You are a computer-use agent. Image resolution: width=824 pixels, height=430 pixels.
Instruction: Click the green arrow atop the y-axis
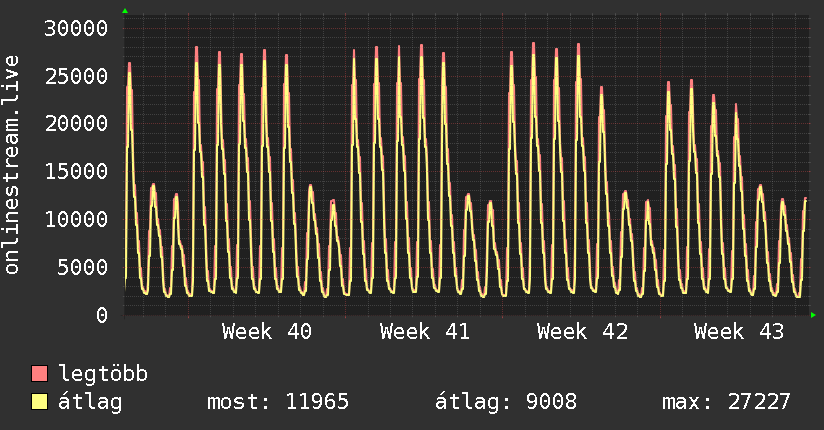click(125, 11)
